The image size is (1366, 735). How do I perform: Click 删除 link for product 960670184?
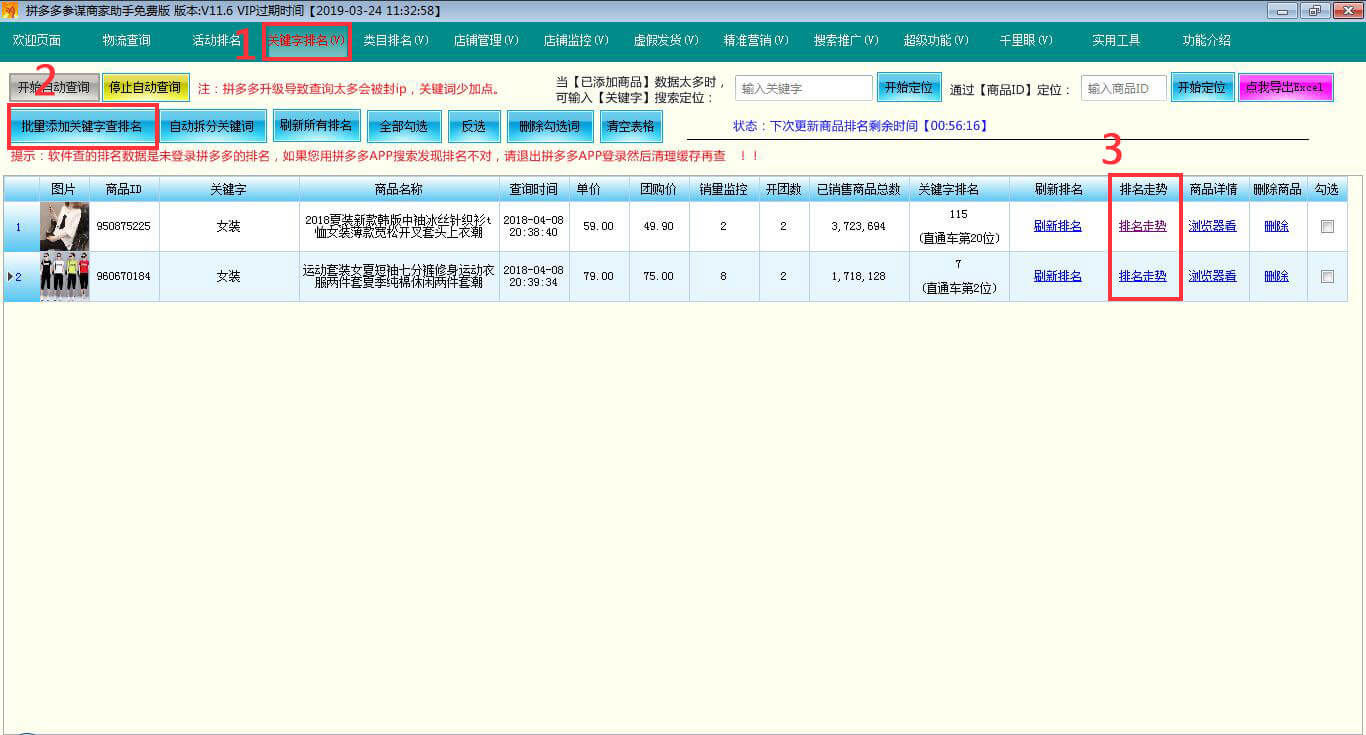pyautogui.click(x=1276, y=276)
